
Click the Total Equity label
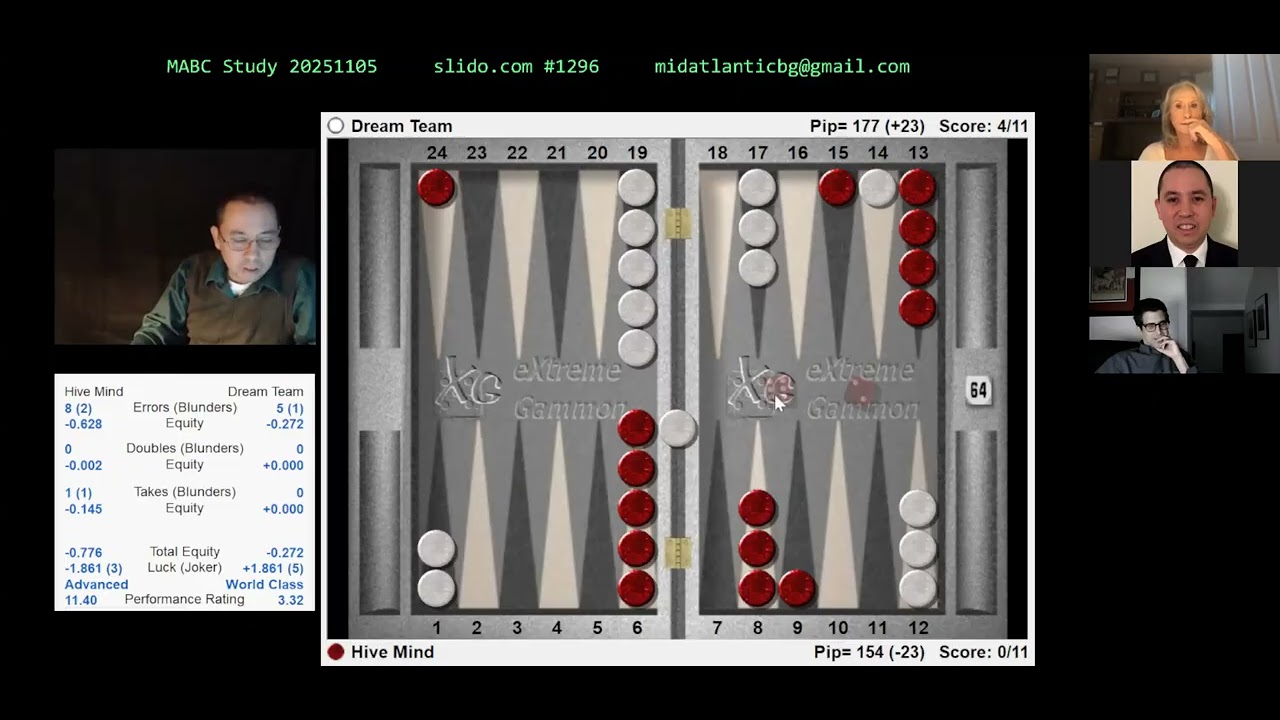[185, 552]
